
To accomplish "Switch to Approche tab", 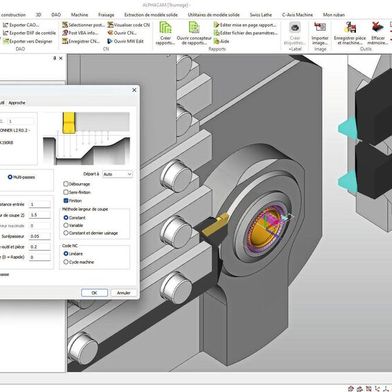I will 17,103.
